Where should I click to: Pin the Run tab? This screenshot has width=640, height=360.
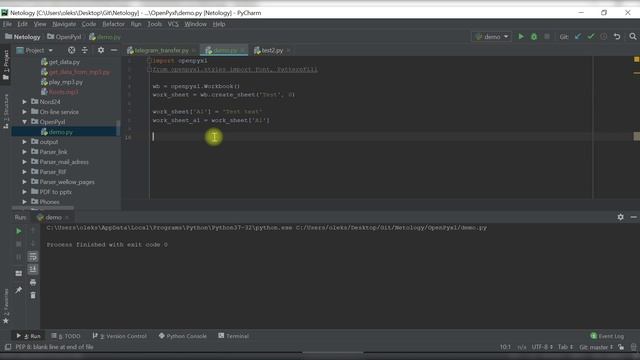[x=18, y=290]
